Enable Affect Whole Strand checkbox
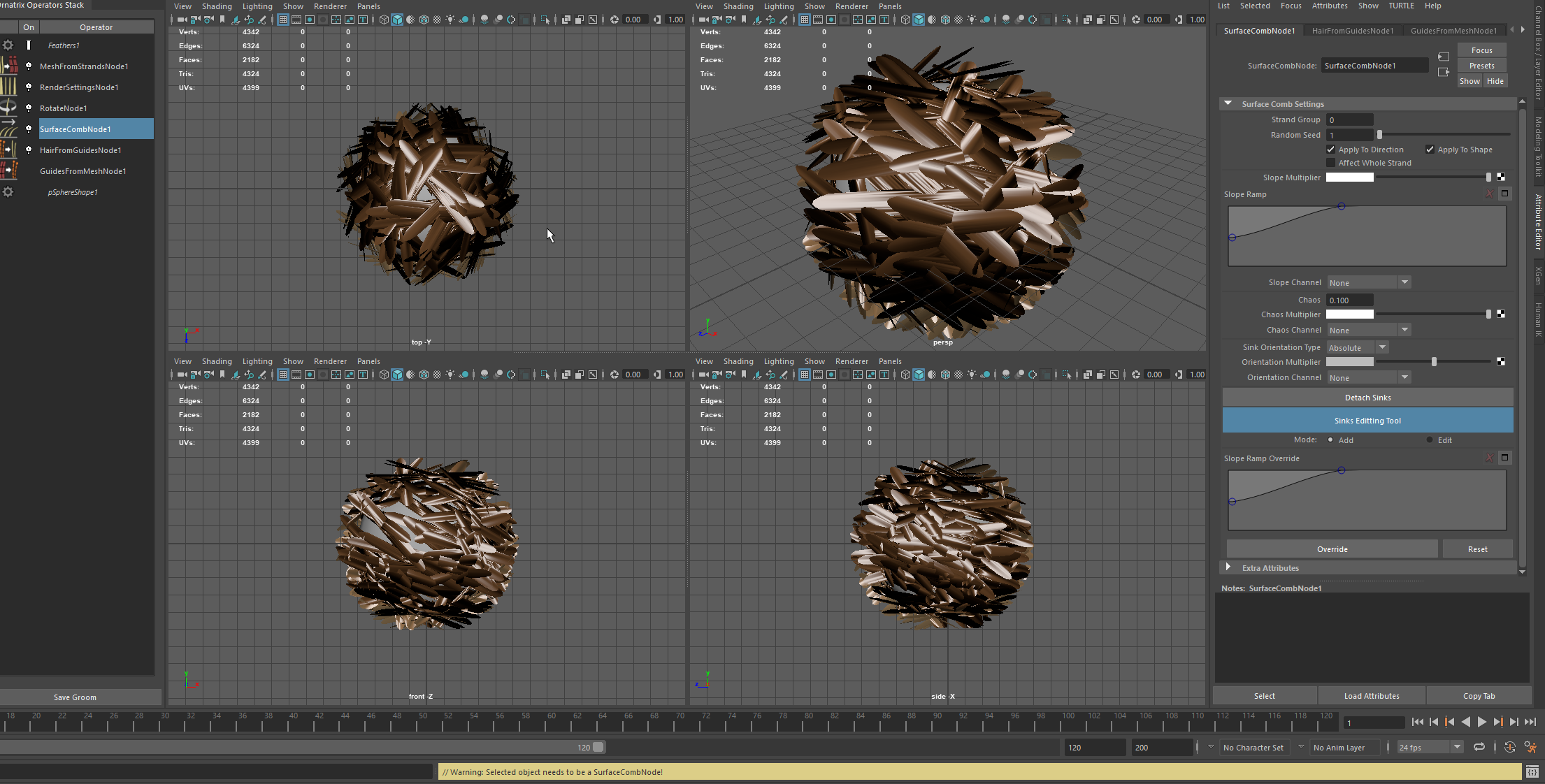This screenshot has height=784, width=1545. tap(1331, 163)
